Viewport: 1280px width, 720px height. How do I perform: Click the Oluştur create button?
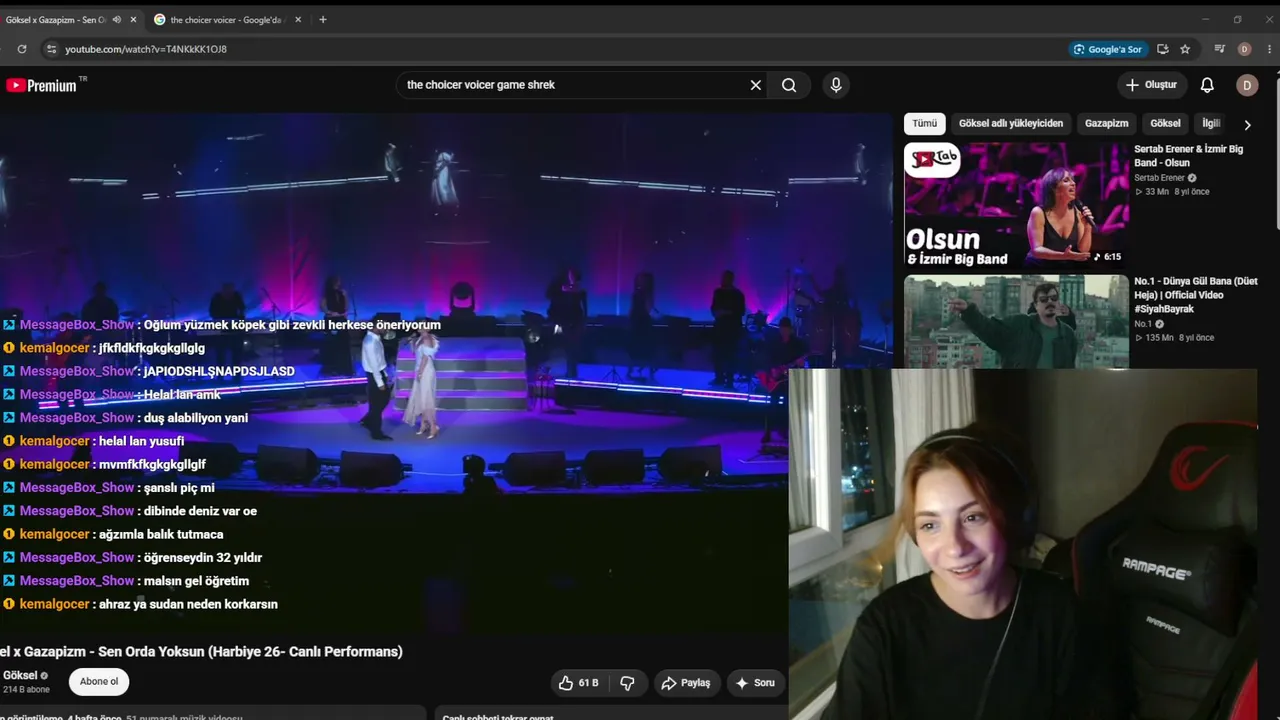[x=1151, y=85]
